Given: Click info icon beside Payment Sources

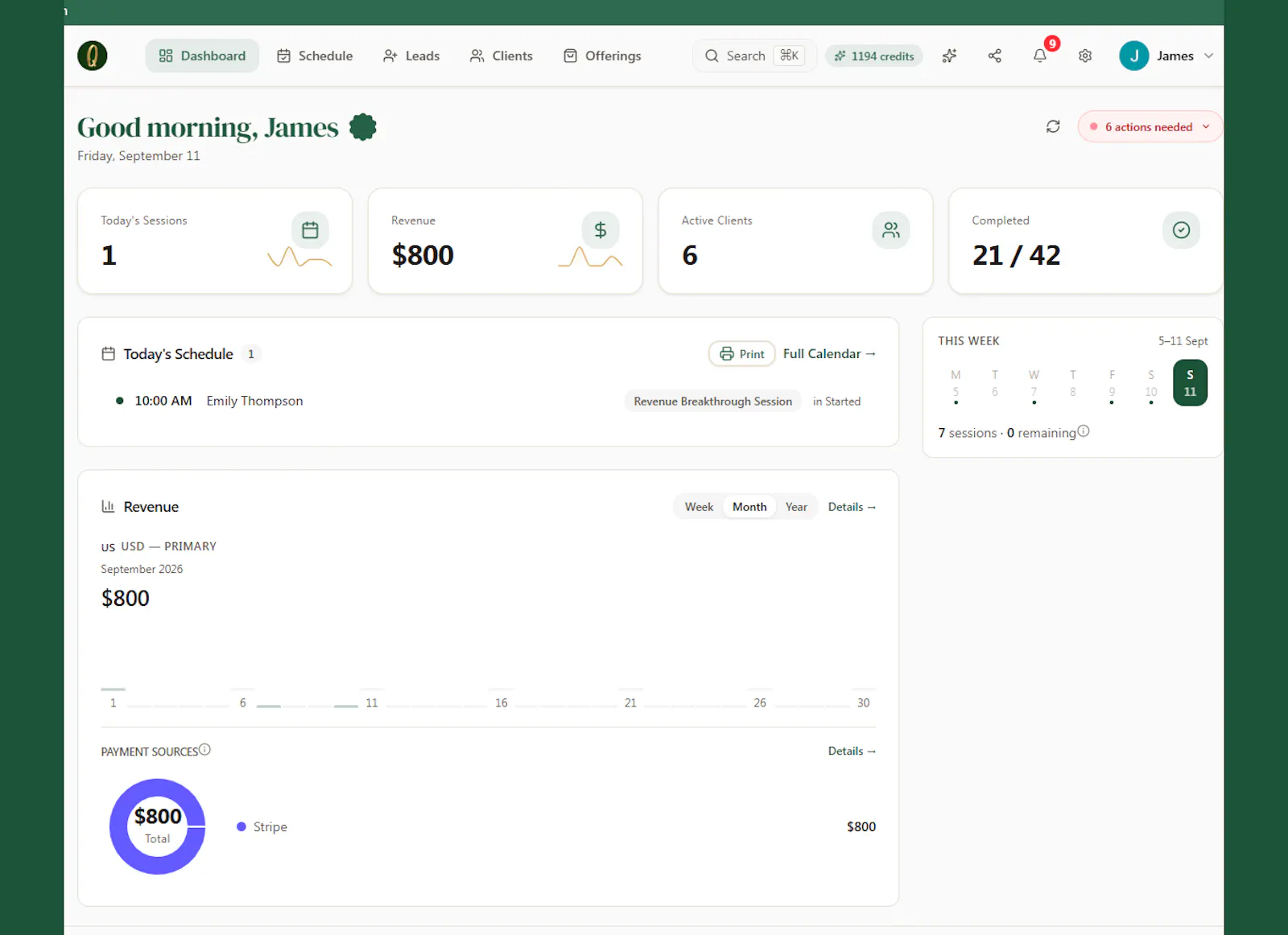Looking at the screenshot, I should click(204, 750).
